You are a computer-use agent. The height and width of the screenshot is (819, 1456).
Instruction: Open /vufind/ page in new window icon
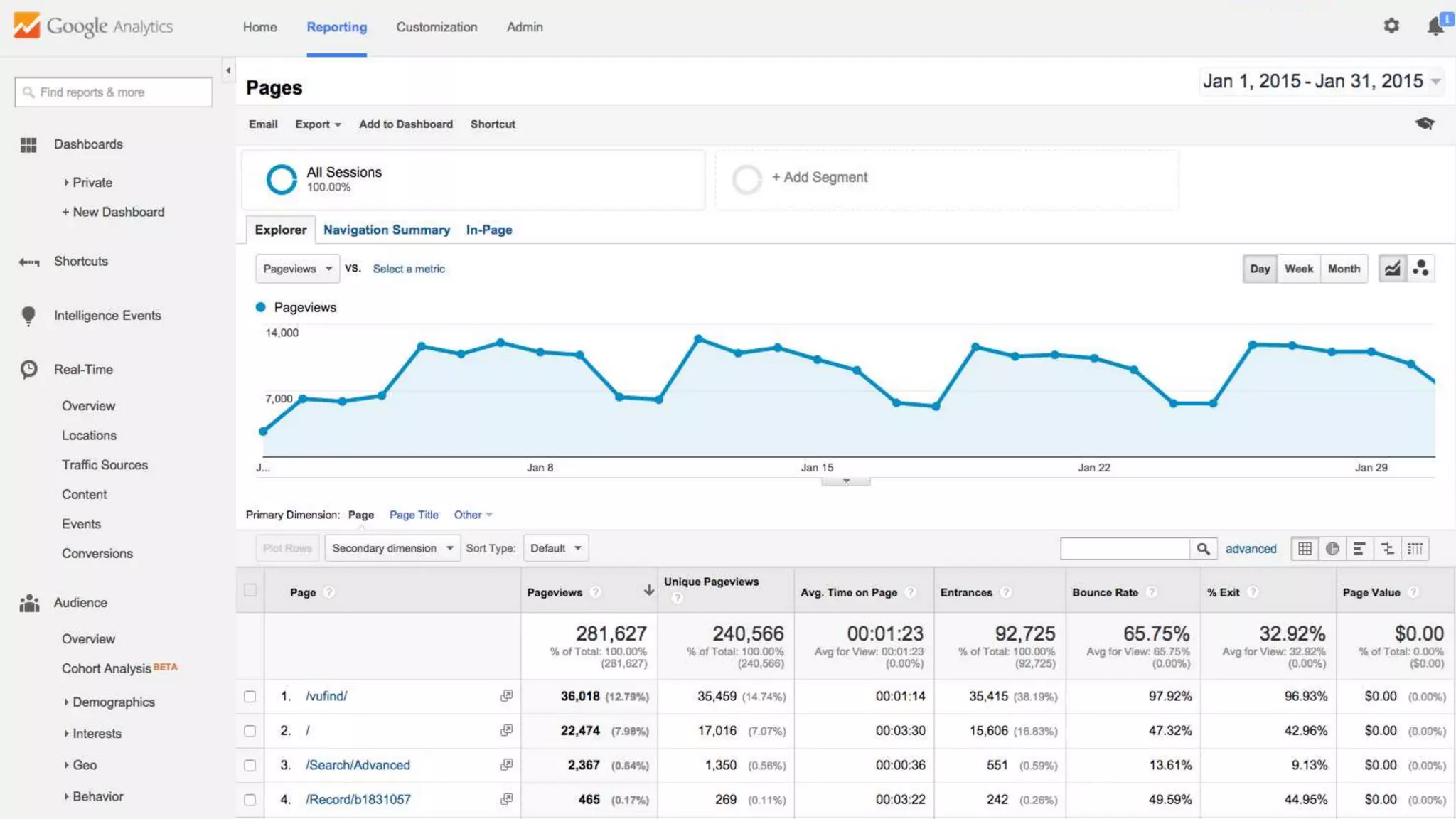click(x=506, y=696)
